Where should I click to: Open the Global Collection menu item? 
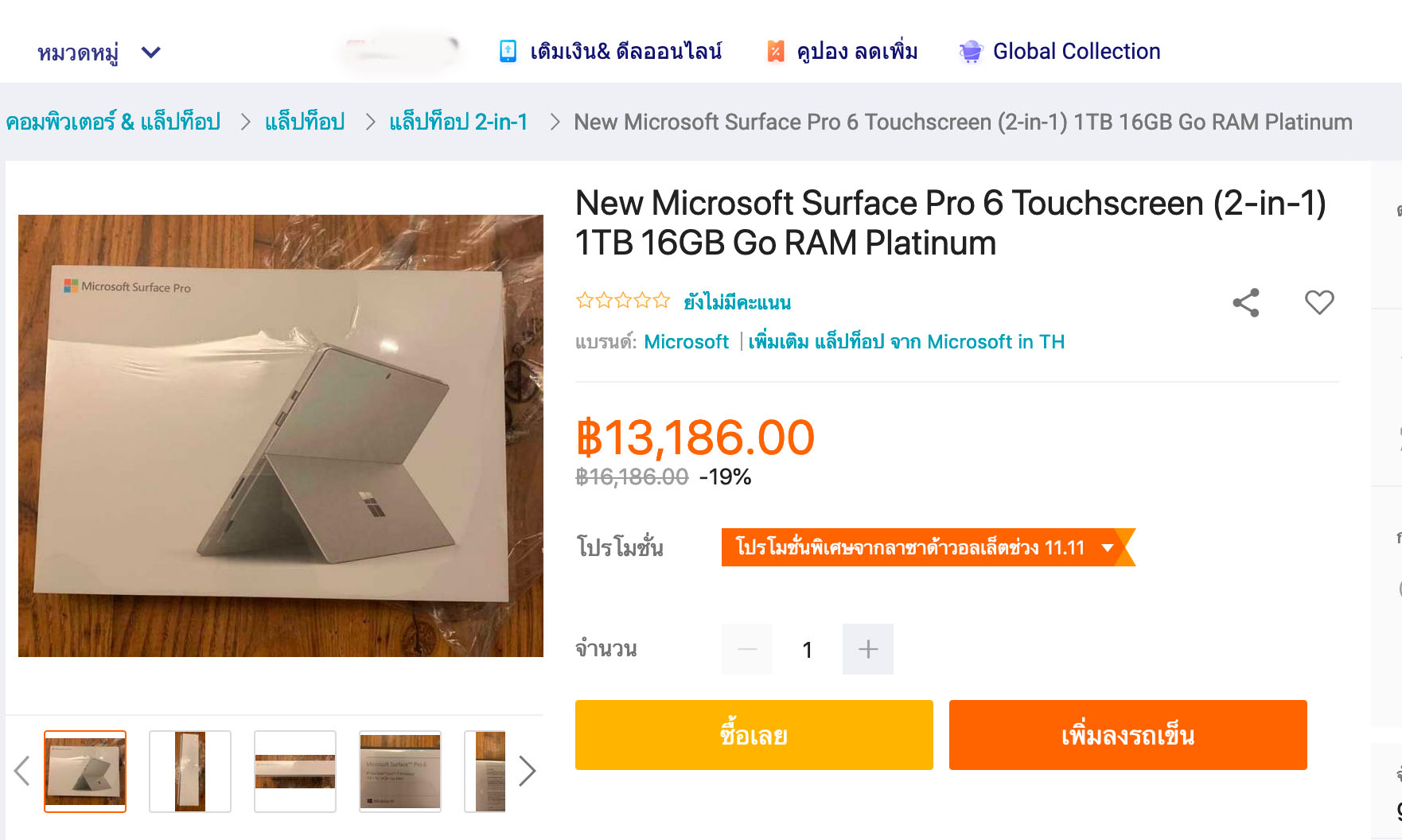click(1076, 52)
